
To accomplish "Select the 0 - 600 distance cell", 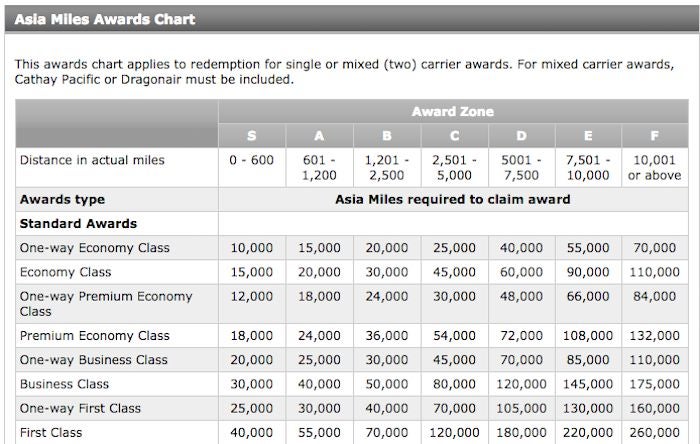I will [x=251, y=160].
